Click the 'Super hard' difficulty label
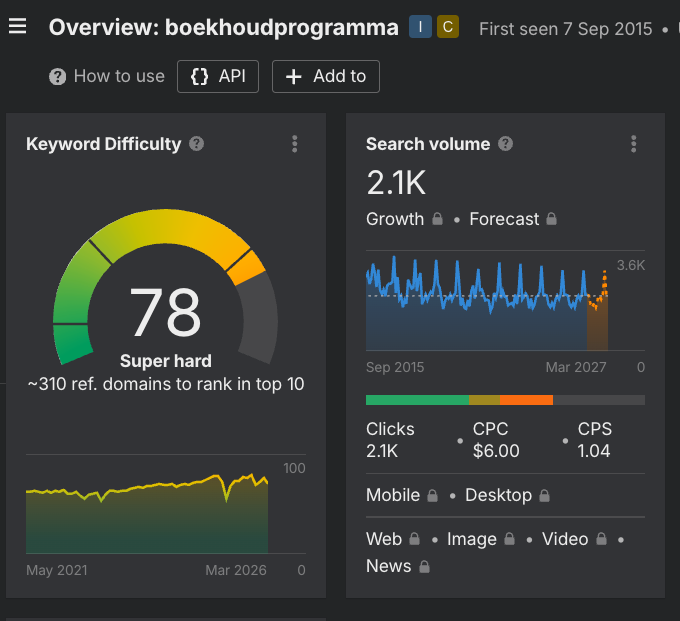 tap(166, 361)
